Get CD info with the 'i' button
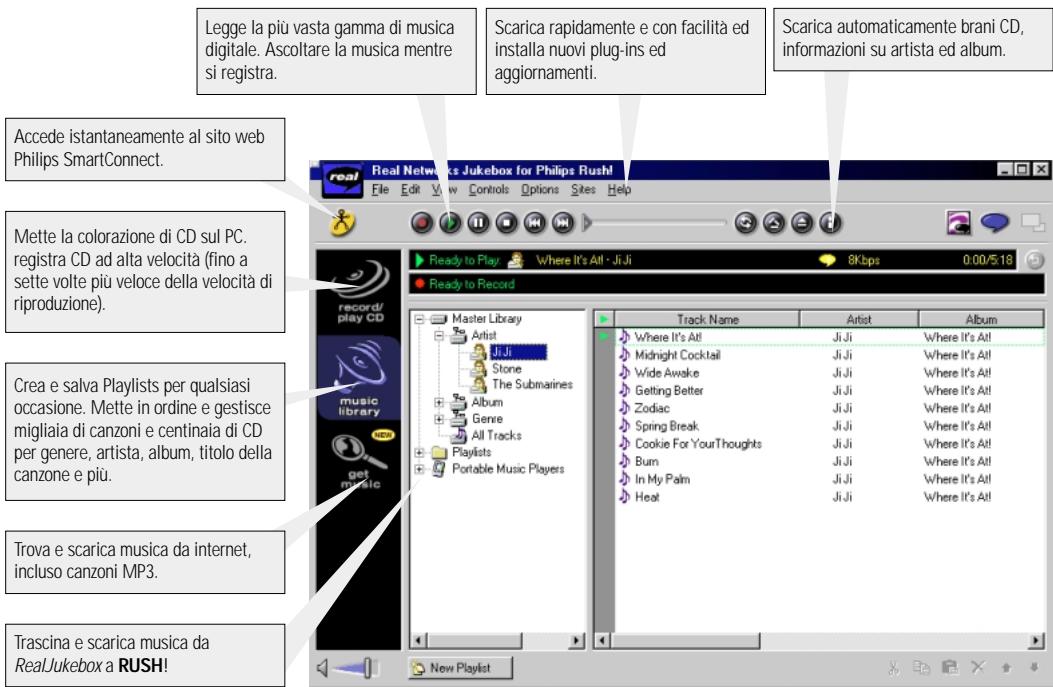The height and width of the screenshot is (687, 1053). 830,222
